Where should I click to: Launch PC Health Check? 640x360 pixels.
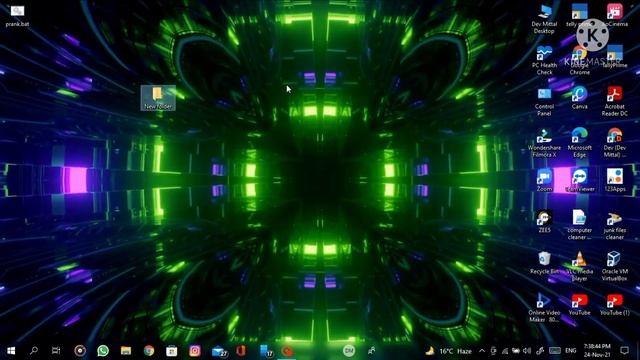coord(544,60)
